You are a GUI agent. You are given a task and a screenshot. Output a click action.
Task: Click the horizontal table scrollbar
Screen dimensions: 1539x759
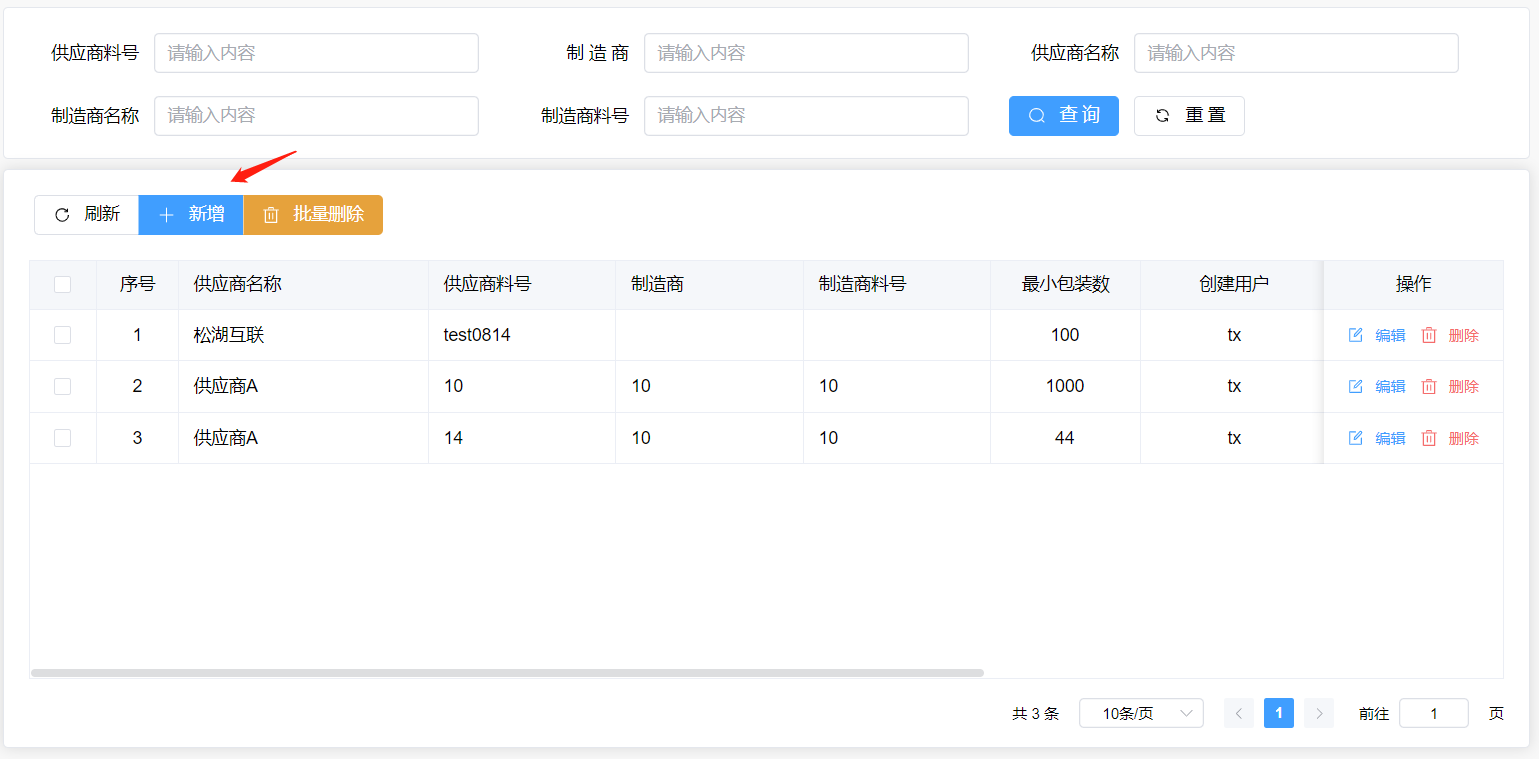click(507, 673)
